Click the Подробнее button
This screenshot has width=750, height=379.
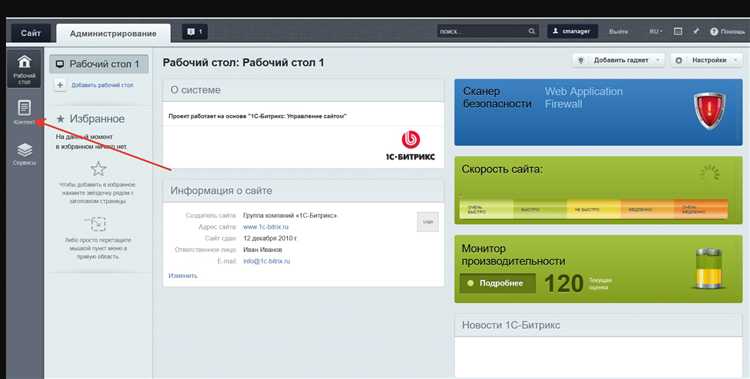point(498,283)
